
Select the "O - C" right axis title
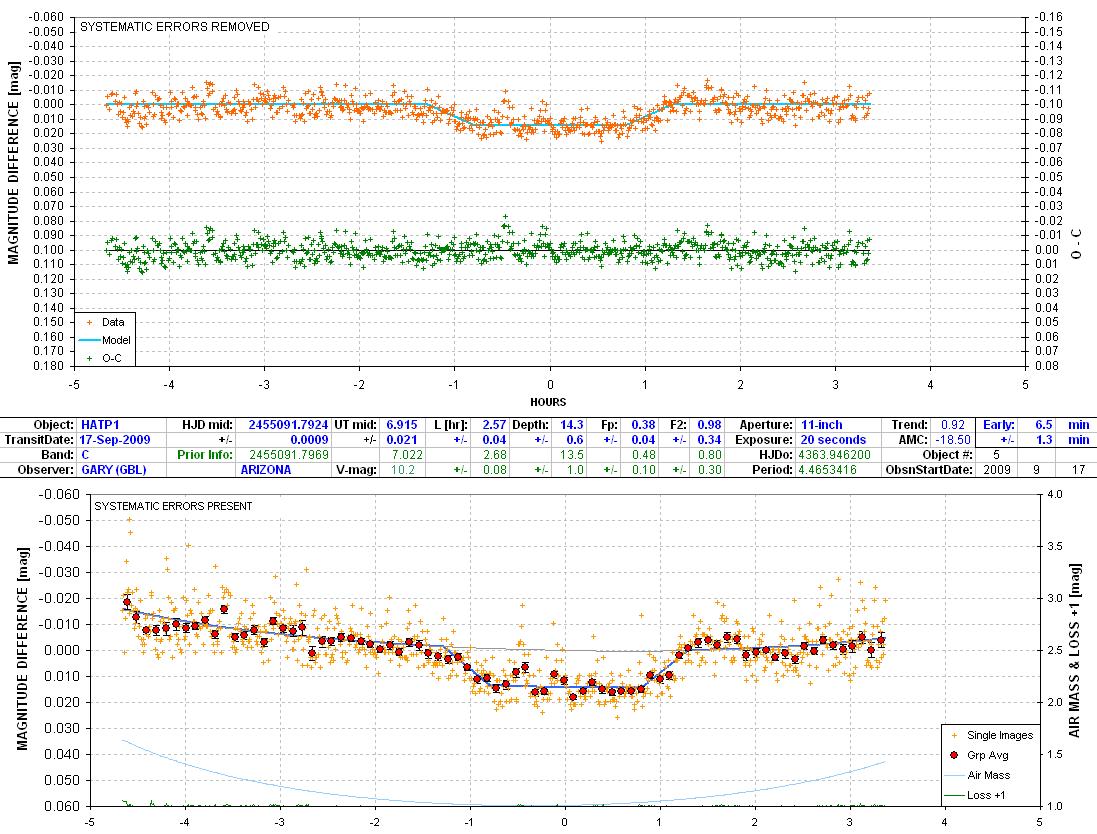[x=1077, y=243]
